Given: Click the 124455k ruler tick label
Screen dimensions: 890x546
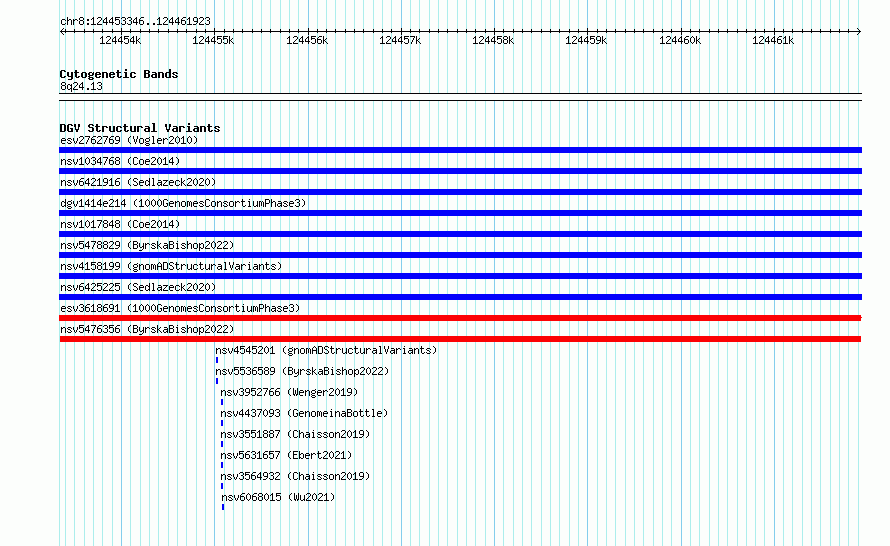Looking at the screenshot, I should coord(213,40).
